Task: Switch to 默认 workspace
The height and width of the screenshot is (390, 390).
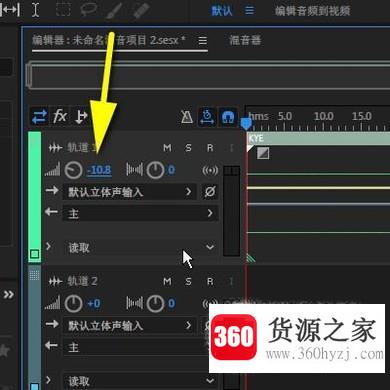Action: (222, 11)
